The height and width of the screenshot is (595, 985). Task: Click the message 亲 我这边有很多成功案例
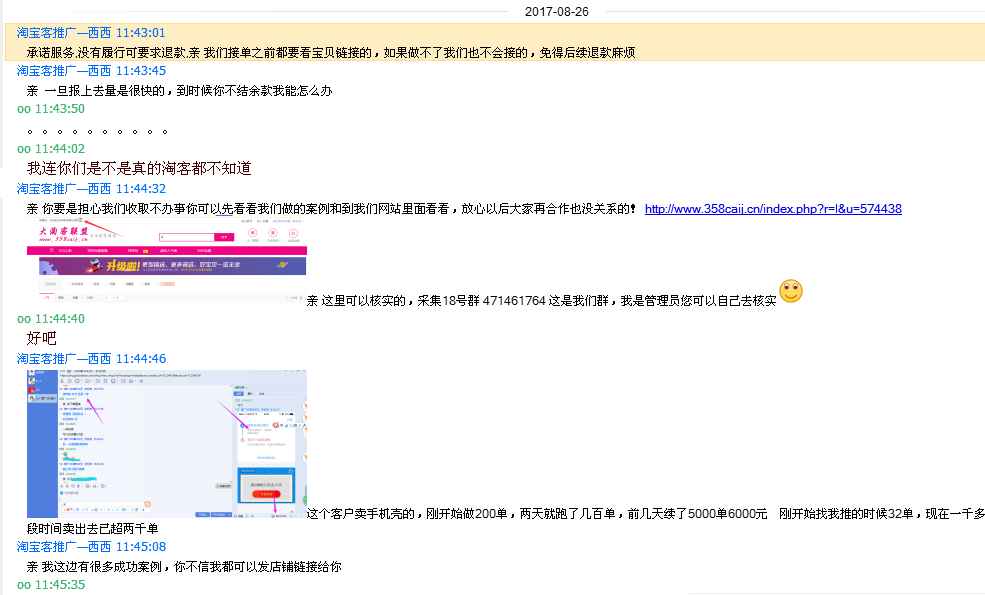click(184, 567)
